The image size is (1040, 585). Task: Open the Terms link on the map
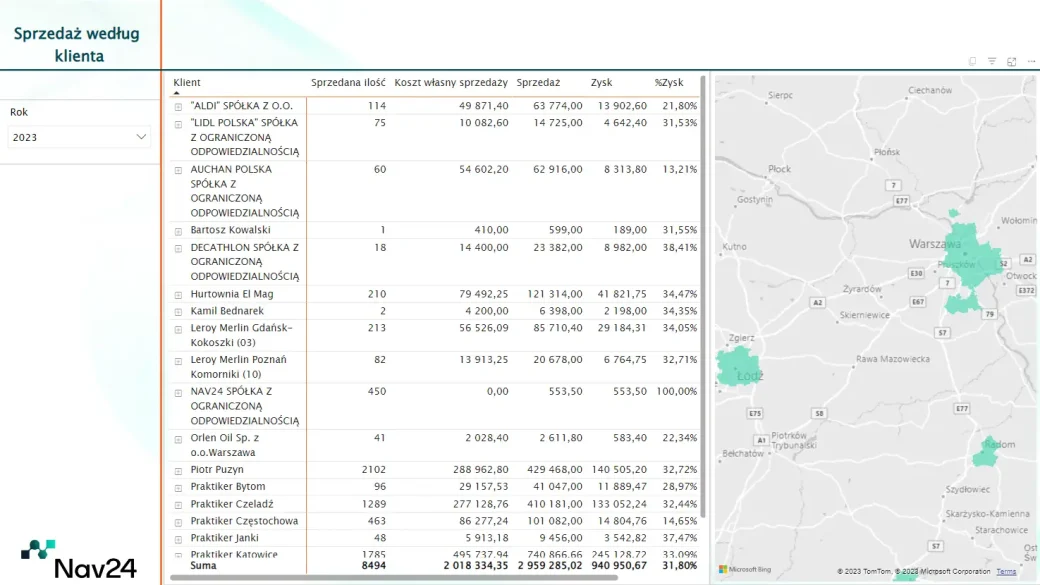(1006, 572)
